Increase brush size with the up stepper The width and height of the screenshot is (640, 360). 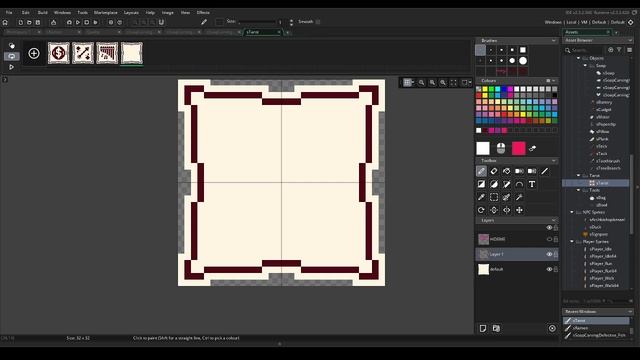tap(291, 20)
